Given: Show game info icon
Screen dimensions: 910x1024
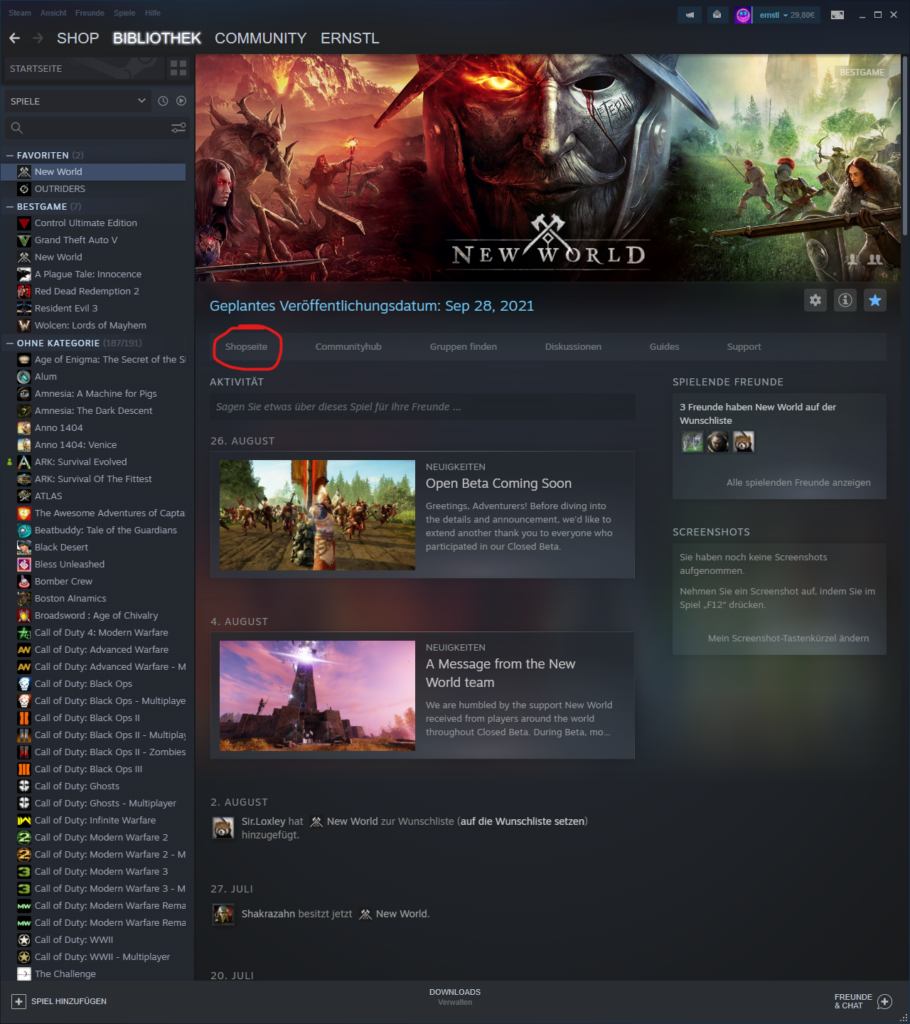Looking at the screenshot, I should tap(845, 300).
